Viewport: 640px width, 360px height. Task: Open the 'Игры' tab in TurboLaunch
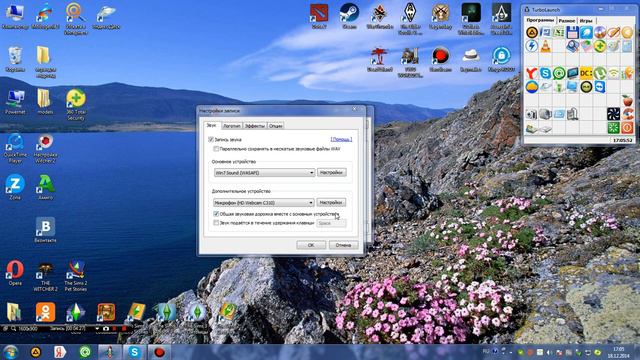point(586,20)
